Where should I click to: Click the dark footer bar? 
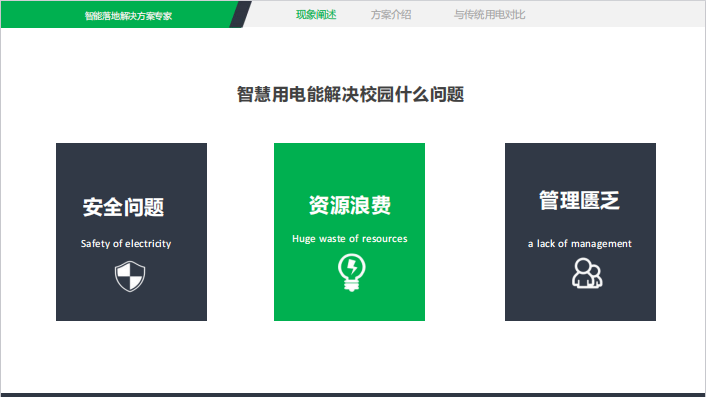(353, 395)
